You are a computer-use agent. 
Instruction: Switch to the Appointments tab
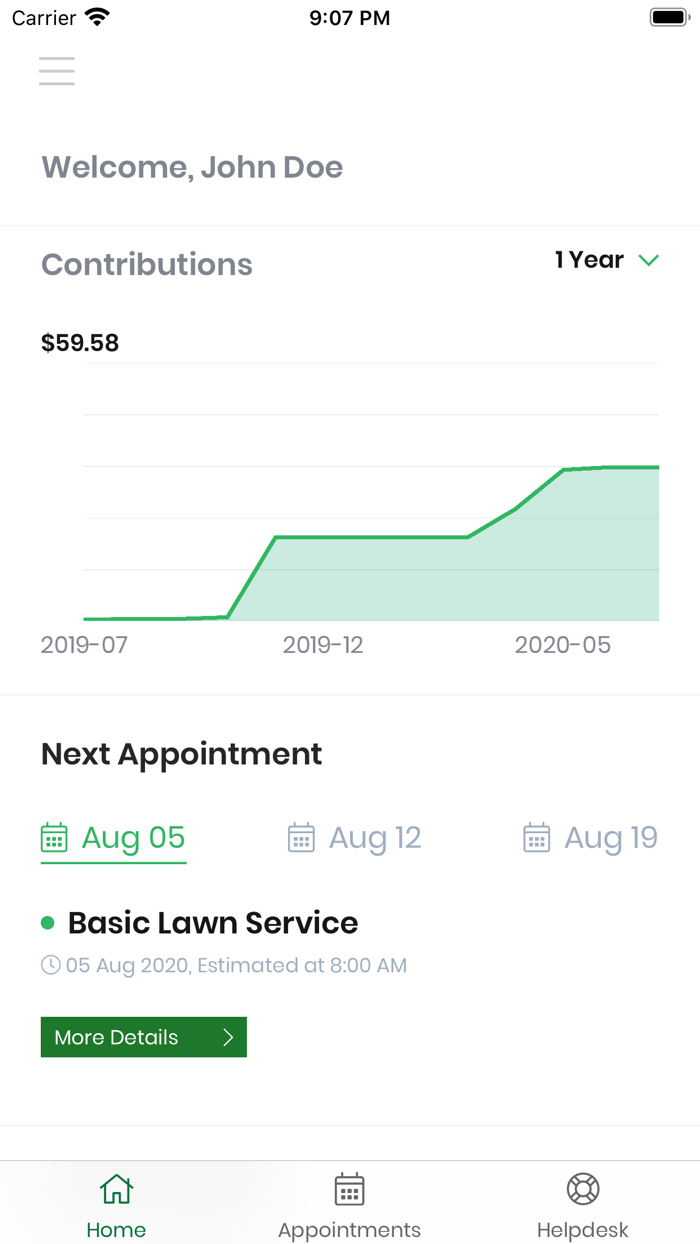[348, 1202]
